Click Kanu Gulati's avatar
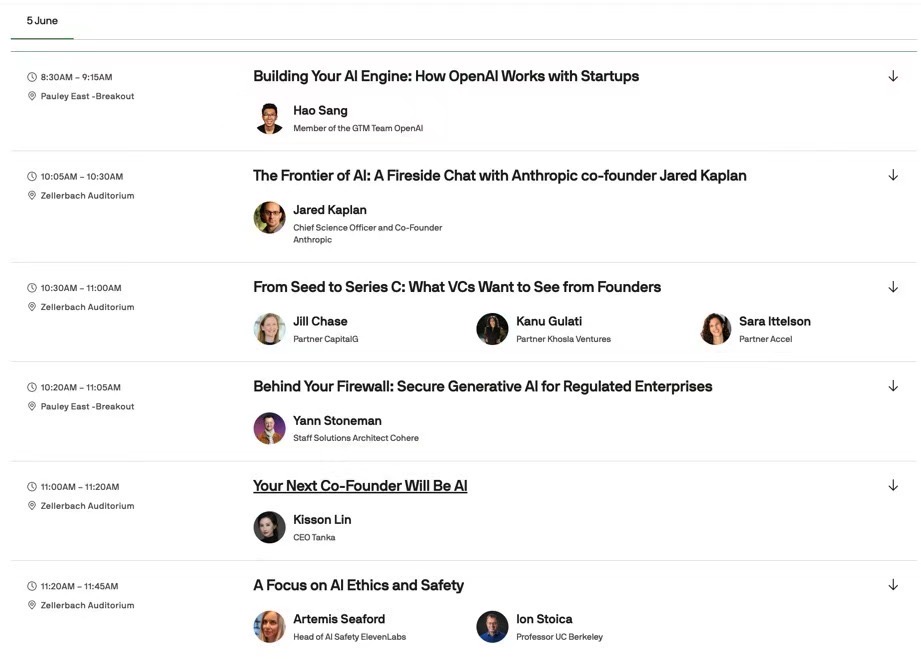This screenshot has width=921, height=659. pyautogui.click(x=492, y=329)
